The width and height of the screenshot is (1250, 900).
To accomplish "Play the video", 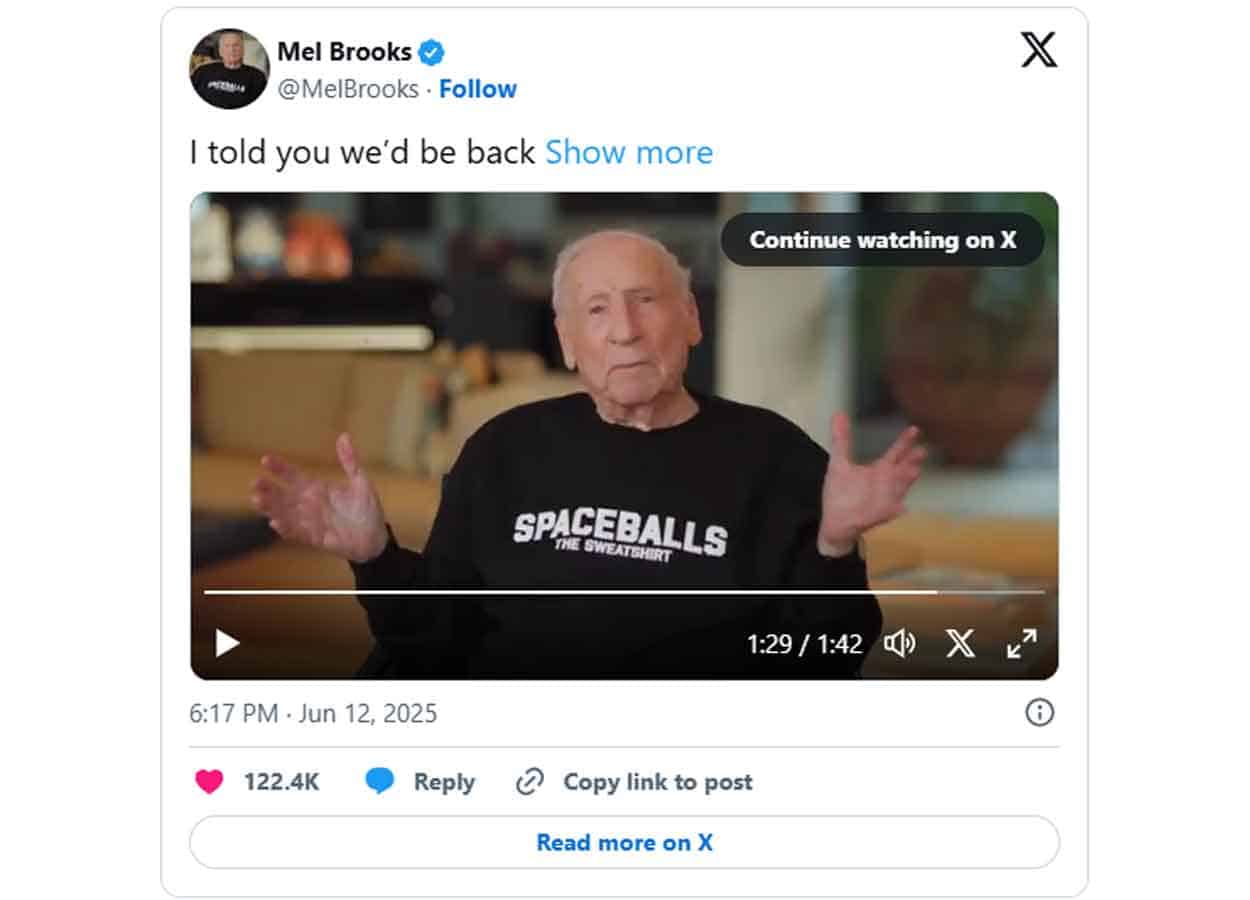I will (228, 643).
